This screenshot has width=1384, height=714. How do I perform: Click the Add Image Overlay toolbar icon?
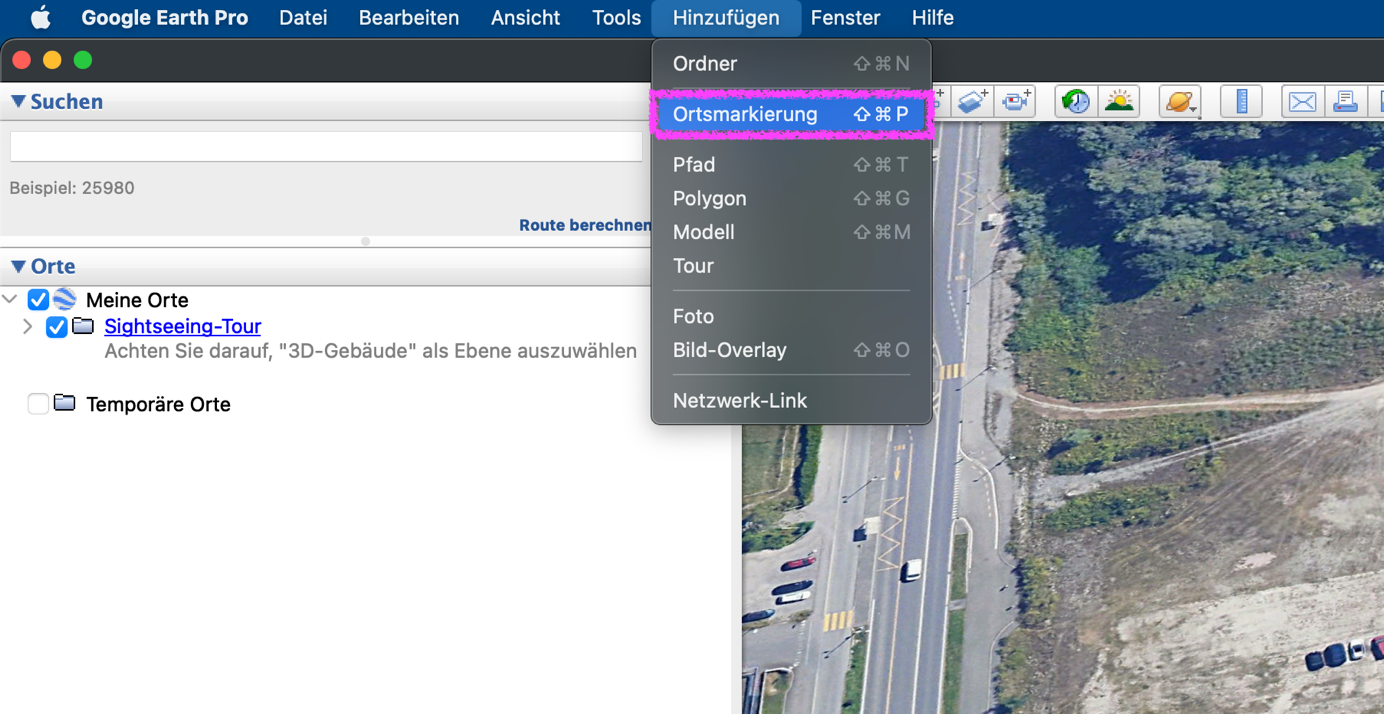(972, 101)
